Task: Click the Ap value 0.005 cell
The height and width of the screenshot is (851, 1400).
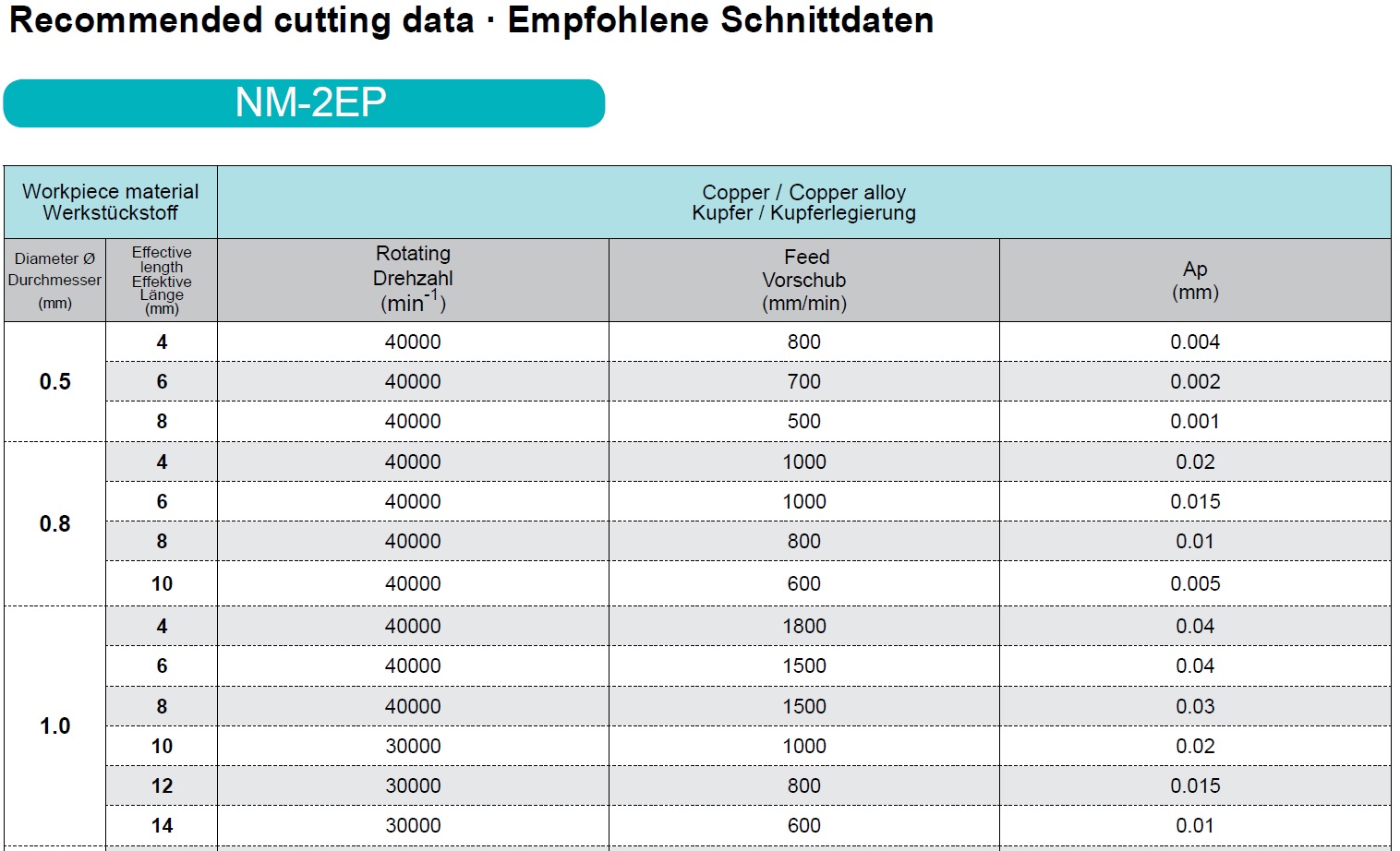Action: click(x=1195, y=583)
